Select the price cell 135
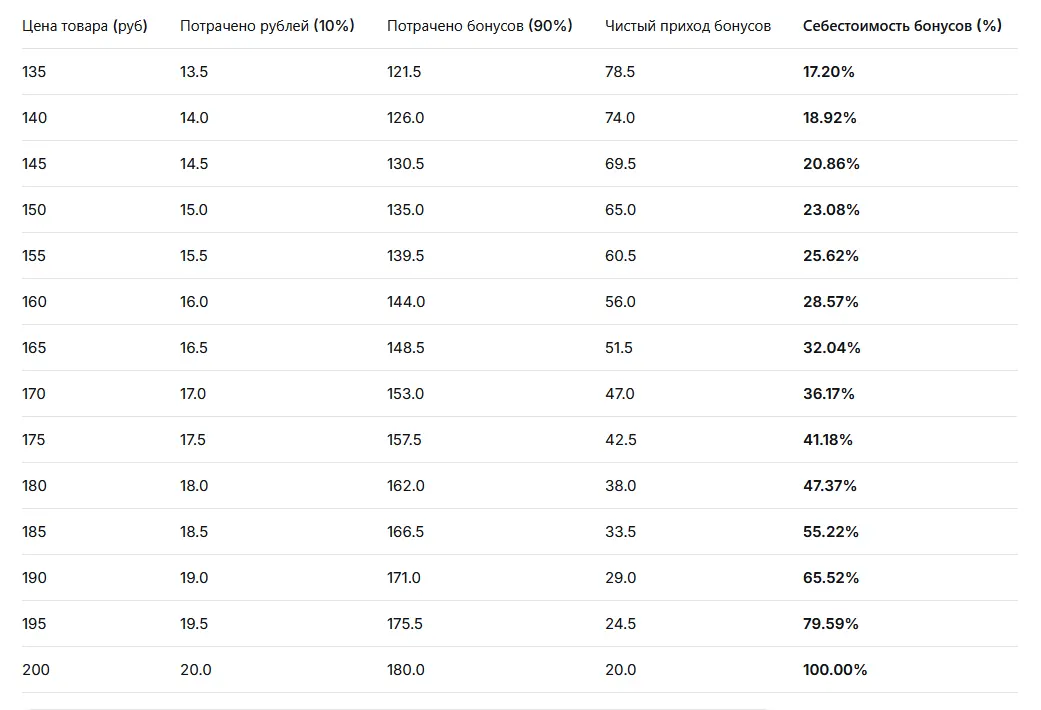 coord(34,72)
